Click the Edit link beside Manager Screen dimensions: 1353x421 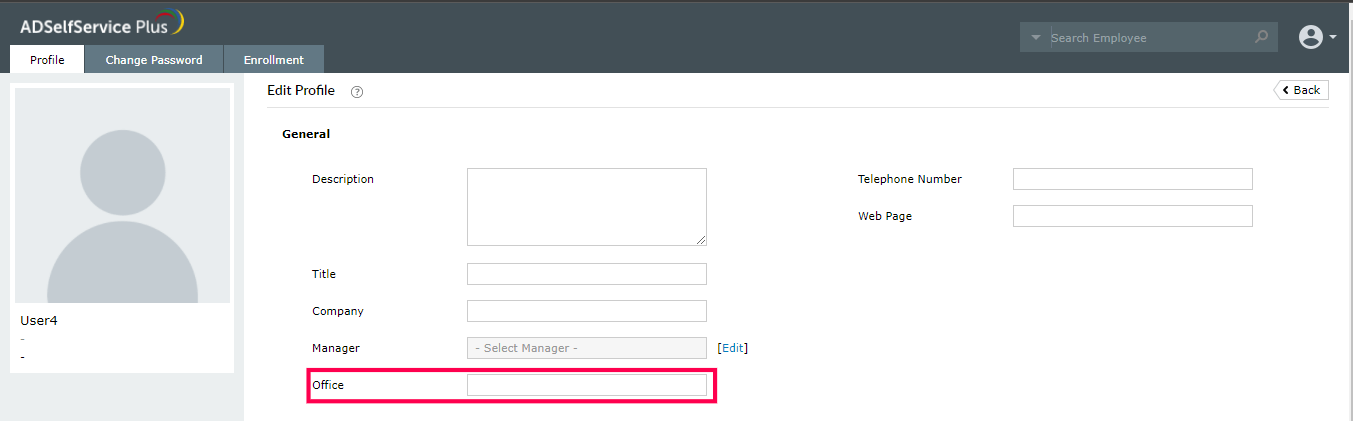[x=733, y=348]
